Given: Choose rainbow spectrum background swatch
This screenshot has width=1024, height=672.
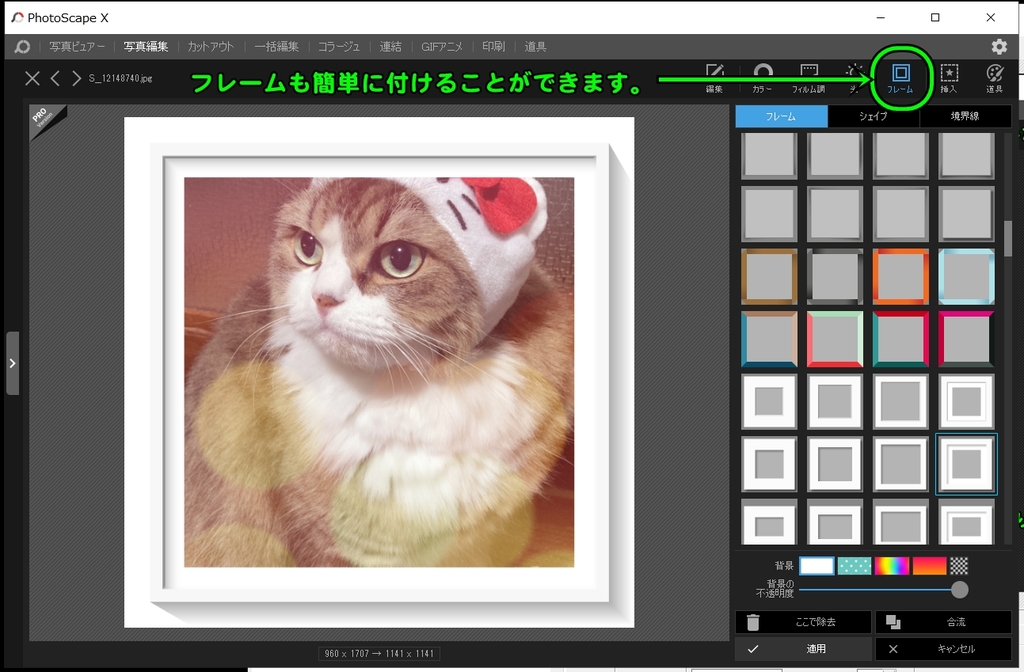Looking at the screenshot, I should [x=891, y=566].
